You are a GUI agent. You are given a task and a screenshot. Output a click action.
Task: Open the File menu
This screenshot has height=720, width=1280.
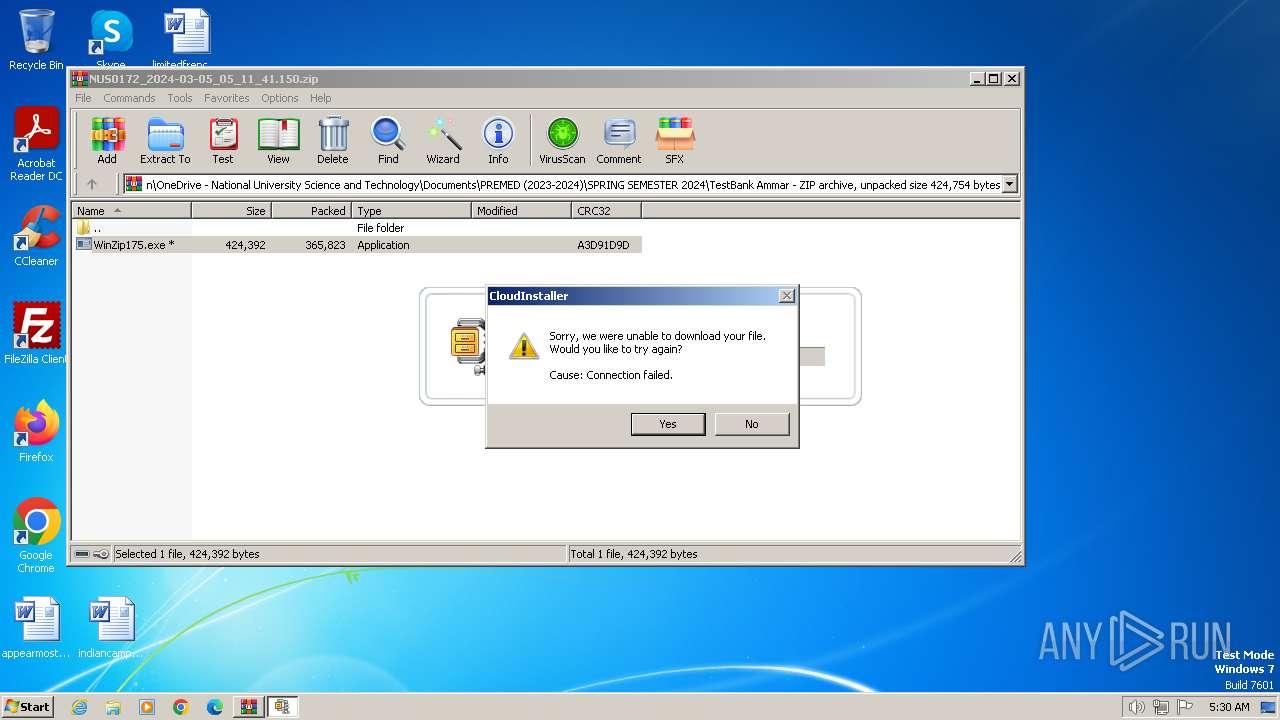point(83,98)
